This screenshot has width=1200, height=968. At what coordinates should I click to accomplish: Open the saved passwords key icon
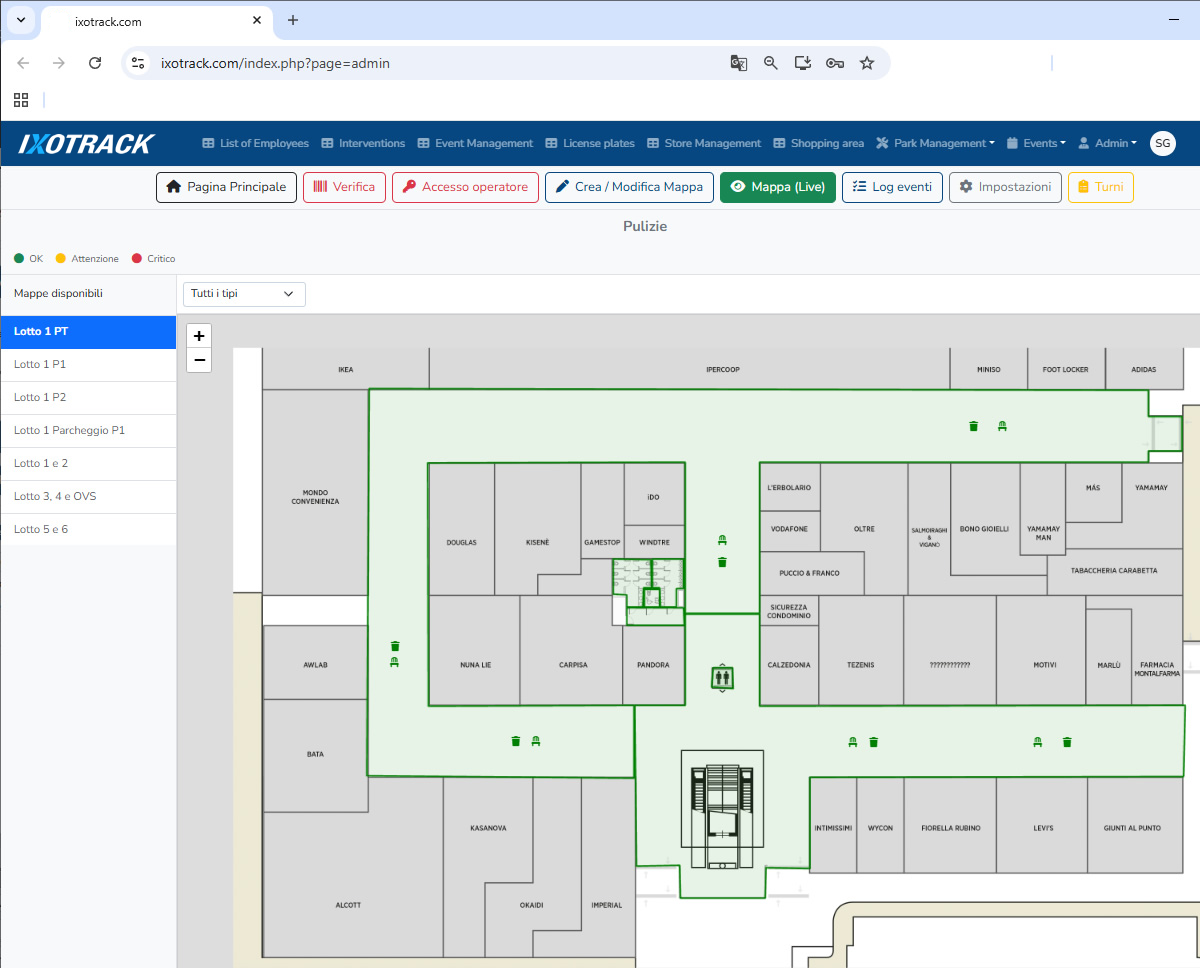(x=835, y=63)
